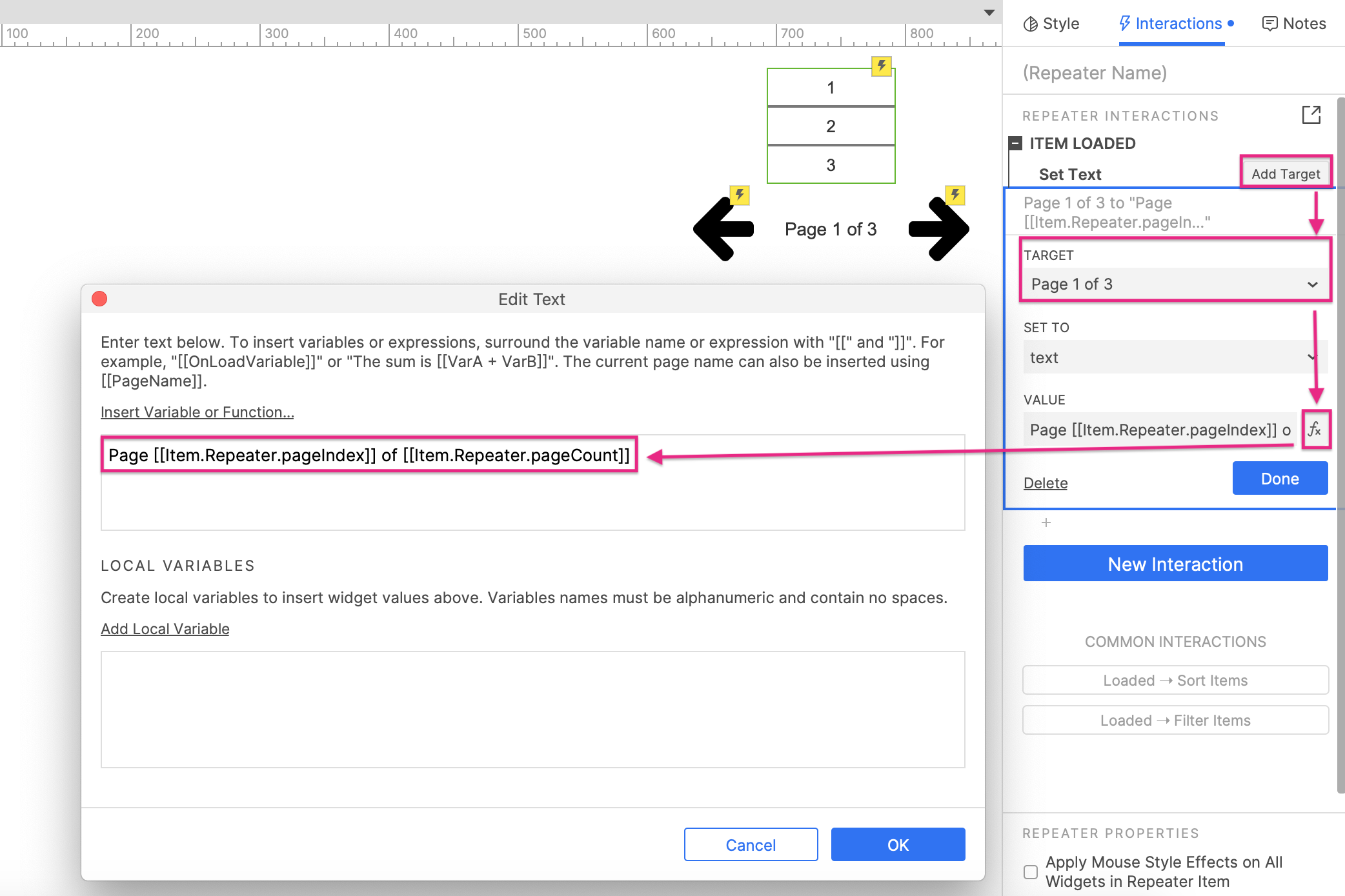Click Insert Variable or Function link
Viewport: 1345px width, 896px height.
197,412
